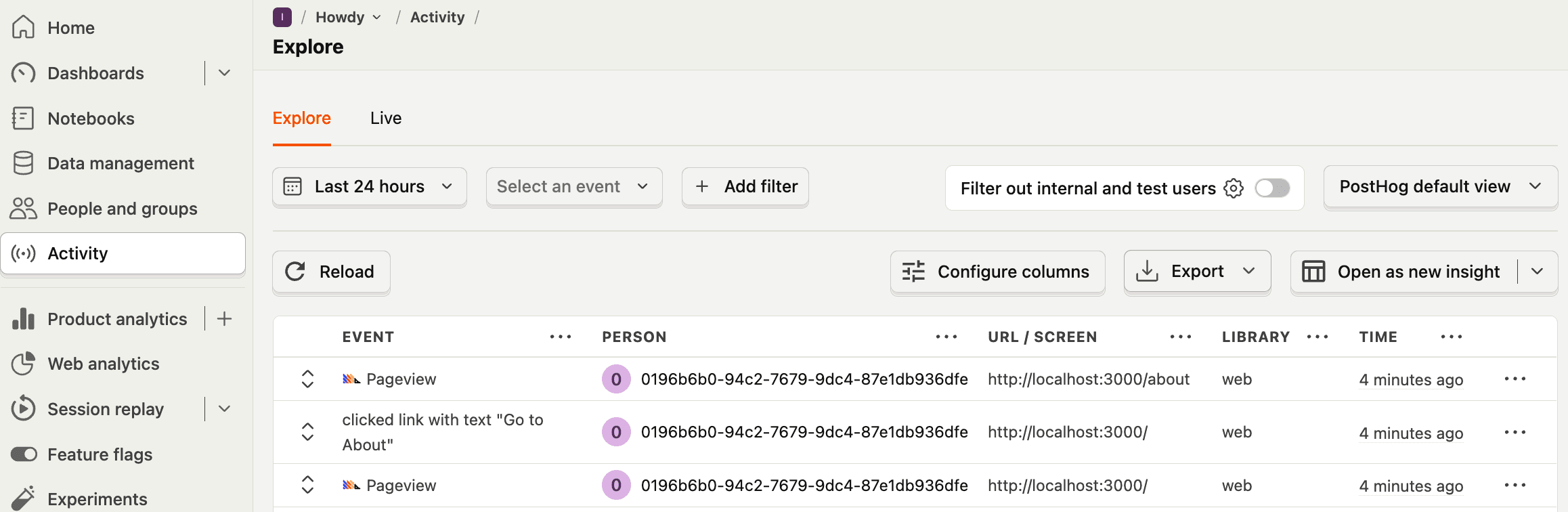The width and height of the screenshot is (1568, 512).
Task: Open Feature flags in the sidebar
Action: tap(100, 454)
